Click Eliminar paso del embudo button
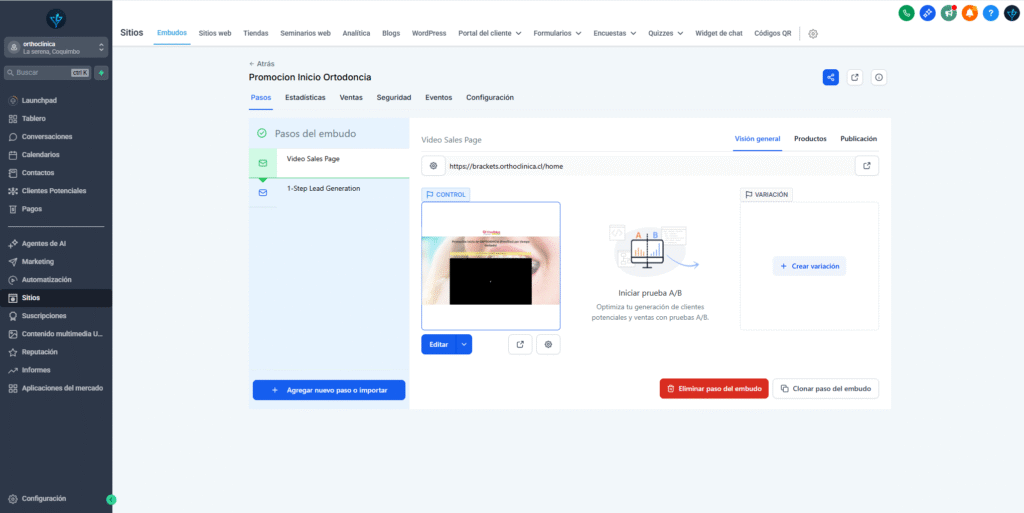This screenshot has height=513, width=1024. (x=714, y=388)
